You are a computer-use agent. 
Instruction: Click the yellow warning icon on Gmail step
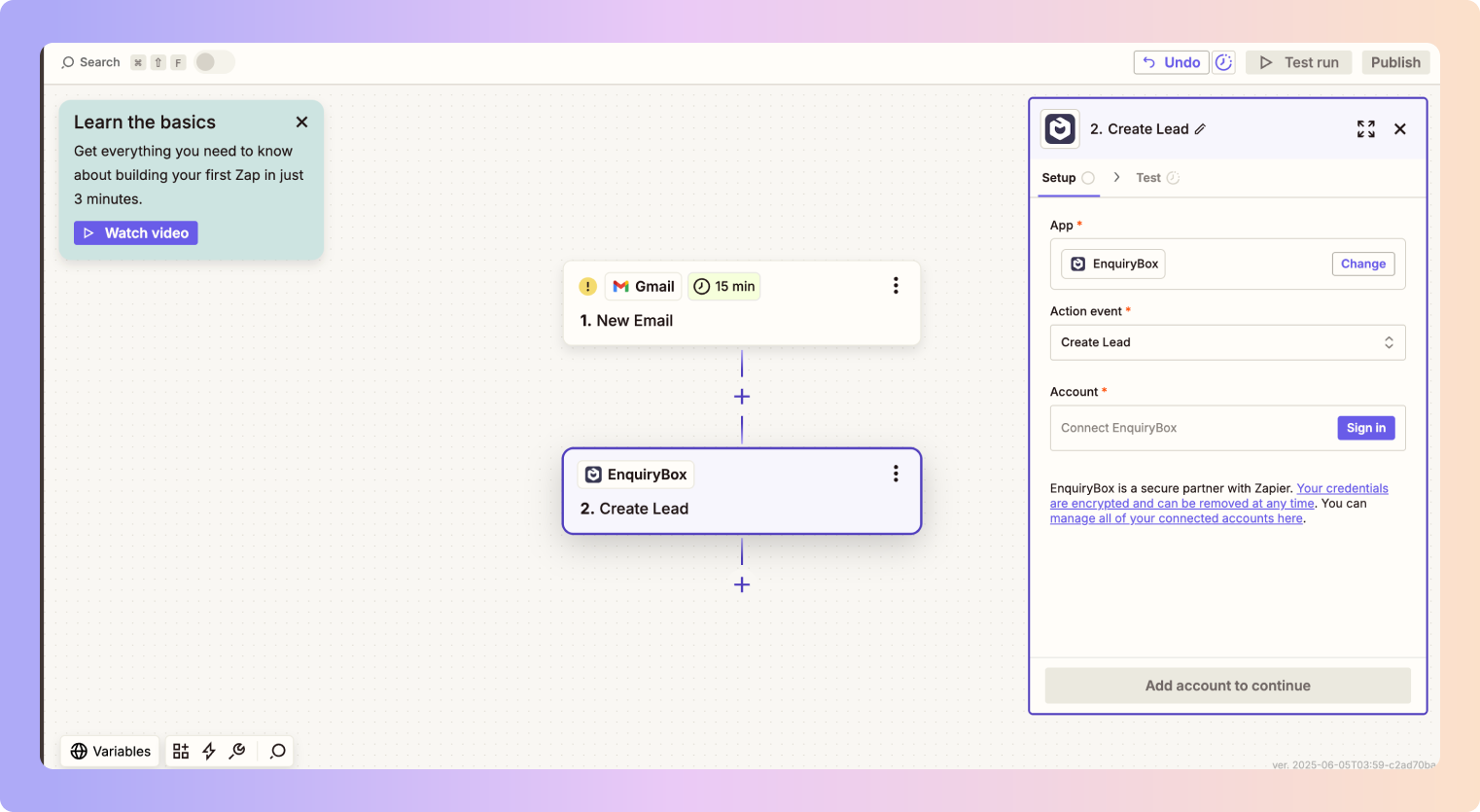587,286
